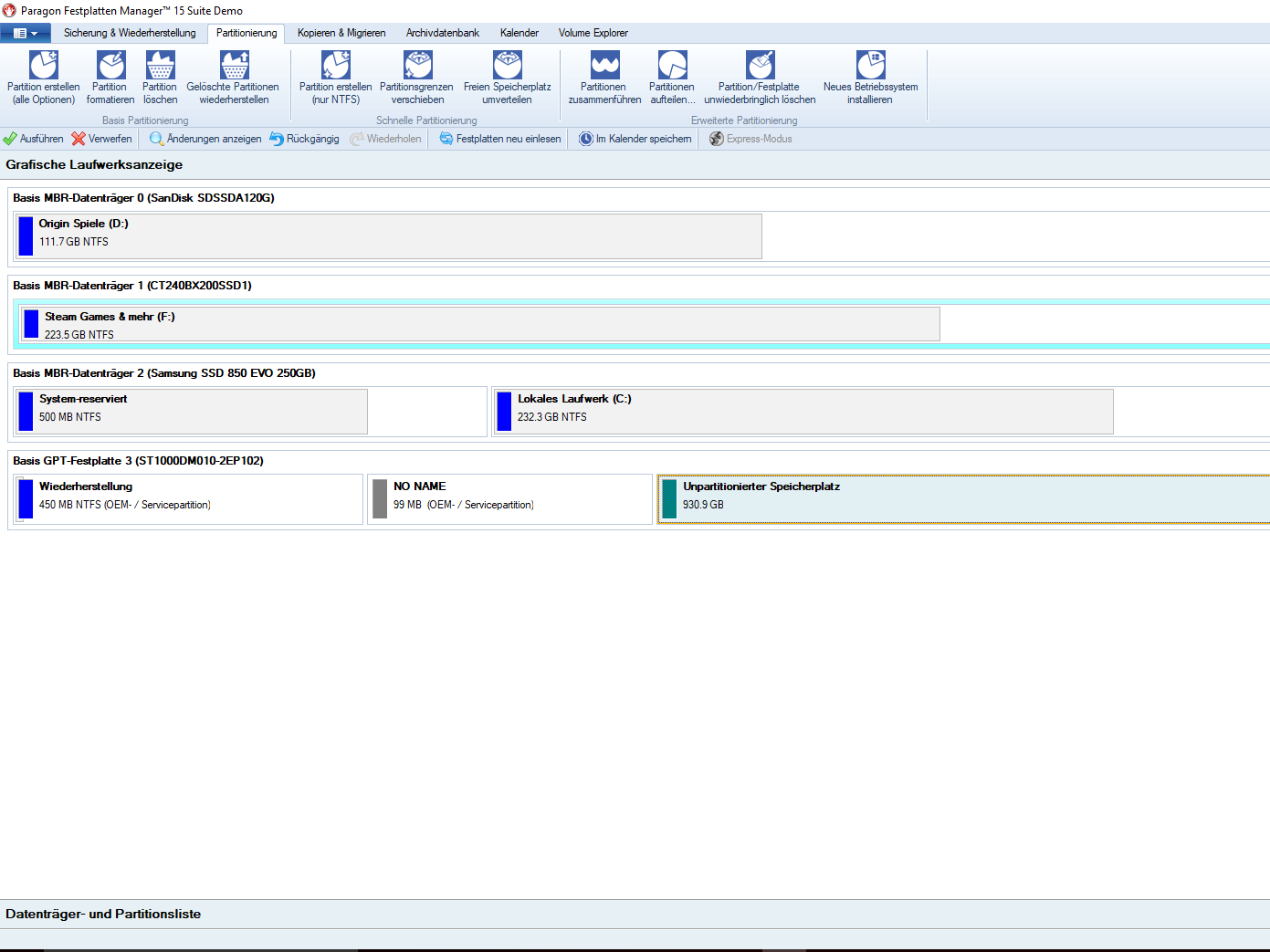Open the Archivdatenbank tab
The width and height of the screenshot is (1270, 952).
[443, 33]
